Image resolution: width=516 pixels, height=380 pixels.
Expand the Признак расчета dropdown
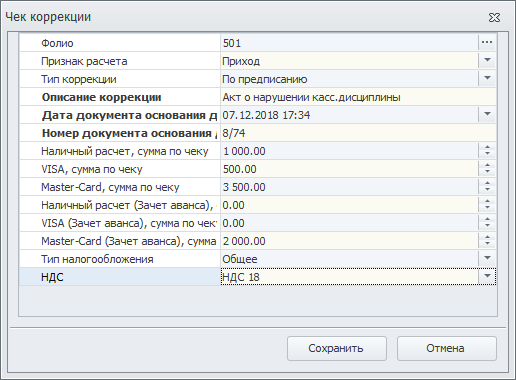(487, 61)
